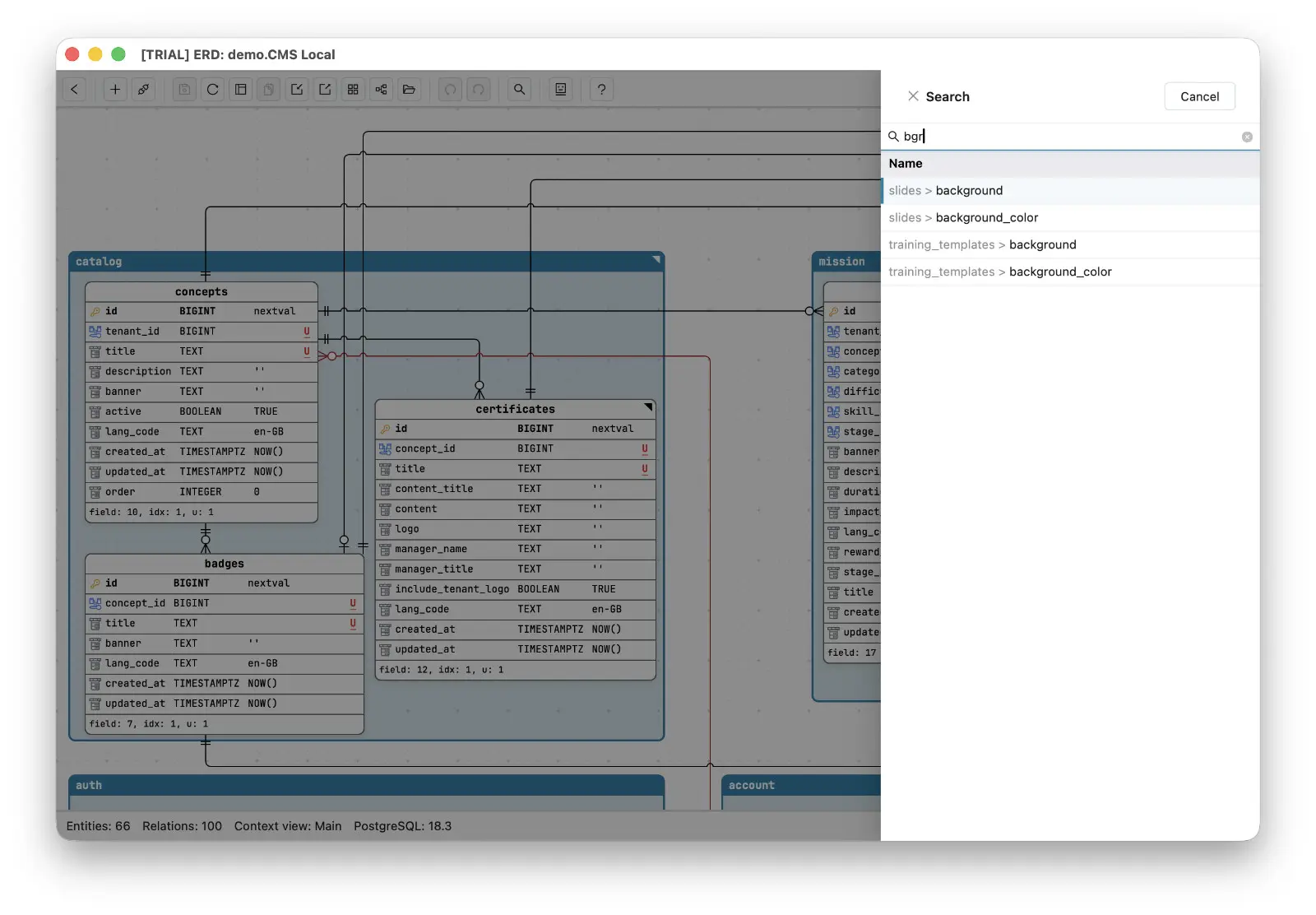Screen dimensions: 1316x915
Task: Click the clipboard paste toolbar icon
Action: coord(268,90)
